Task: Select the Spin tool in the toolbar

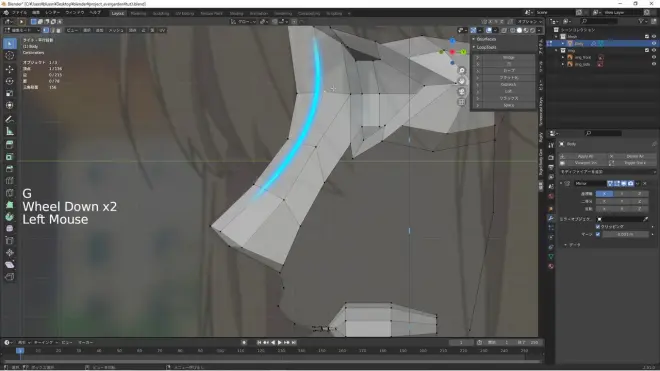Action: point(10,217)
